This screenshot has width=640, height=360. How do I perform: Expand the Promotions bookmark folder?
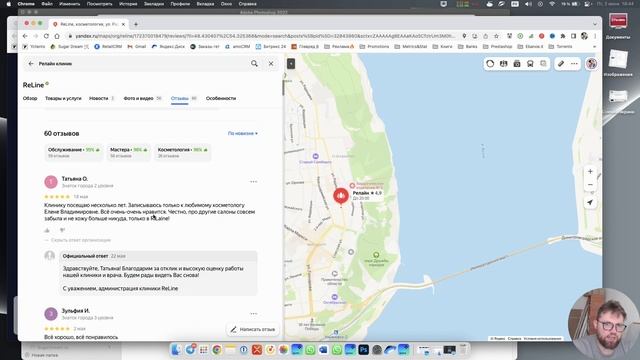pyautogui.click(x=374, y=47)
